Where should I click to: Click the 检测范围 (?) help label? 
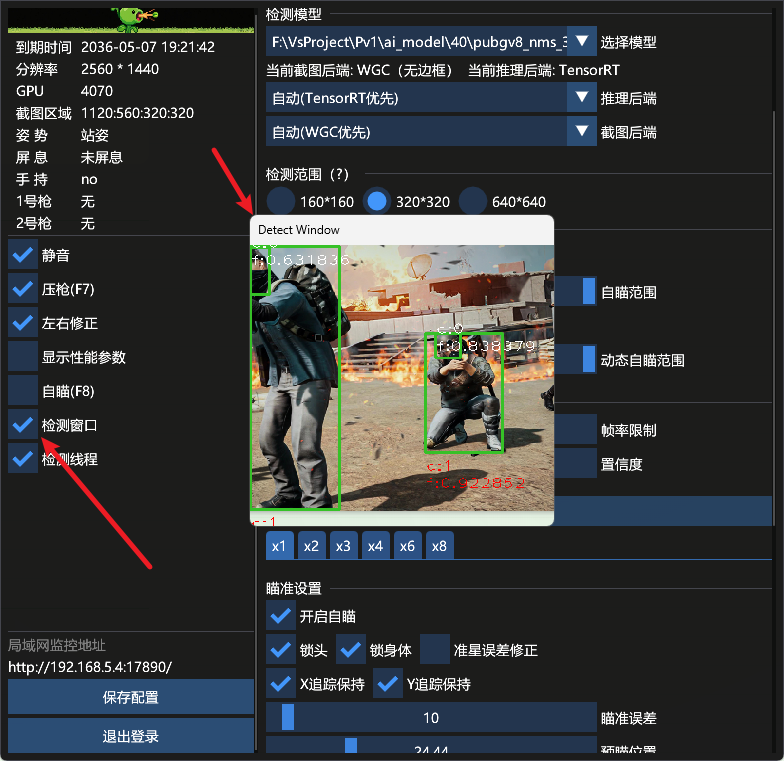[x=307, y=174]
